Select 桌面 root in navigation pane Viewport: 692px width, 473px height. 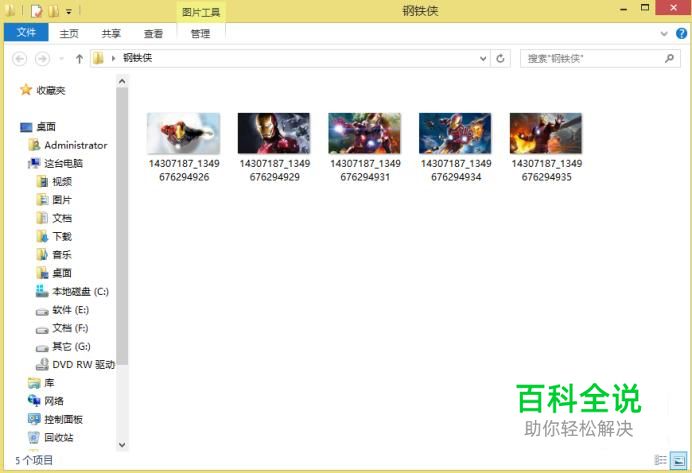46,127
